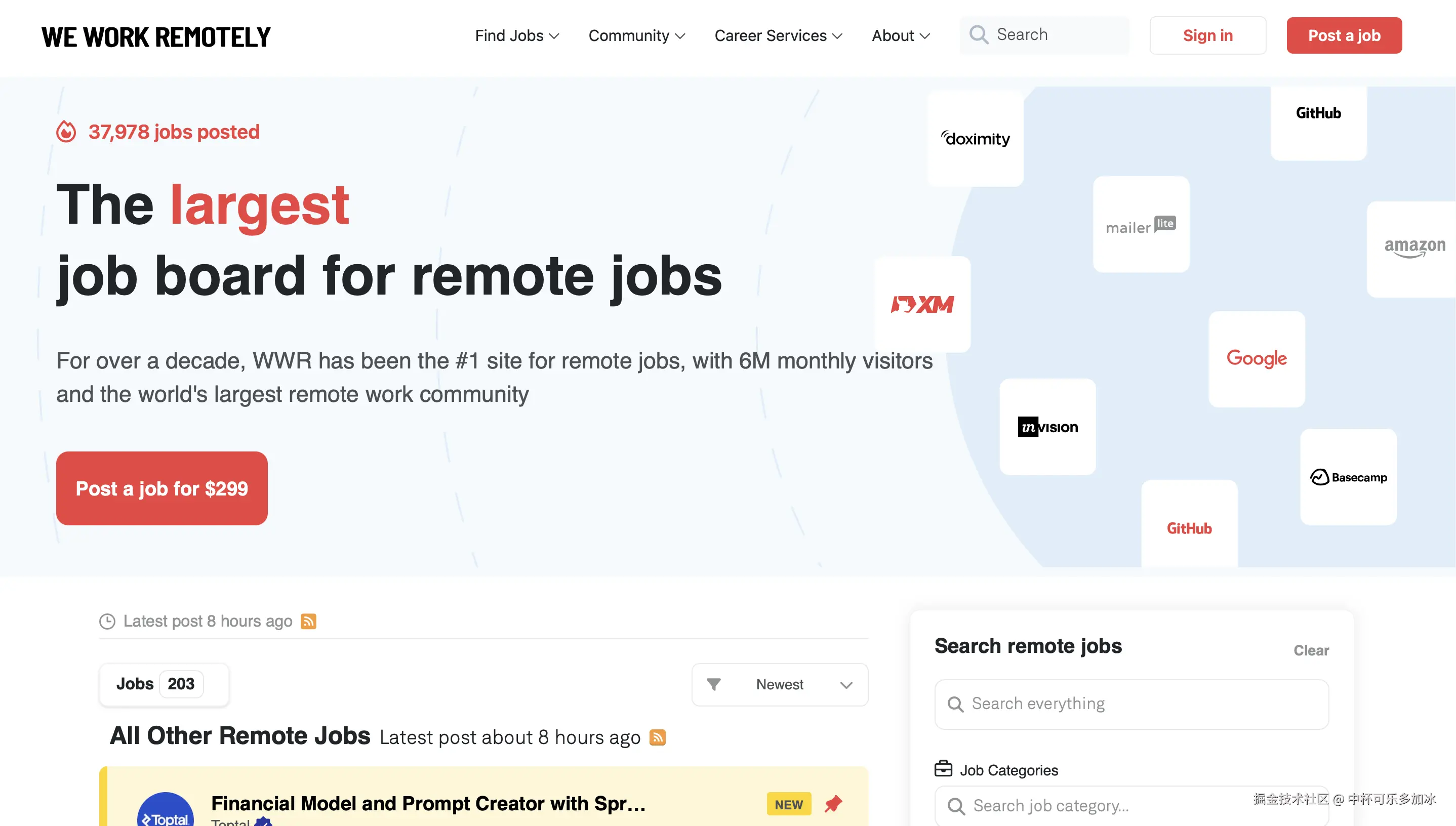Expand the Find Jobs menu
Image resolution: width=1456 pixels, height=826 pixels.
pos(517,36)
